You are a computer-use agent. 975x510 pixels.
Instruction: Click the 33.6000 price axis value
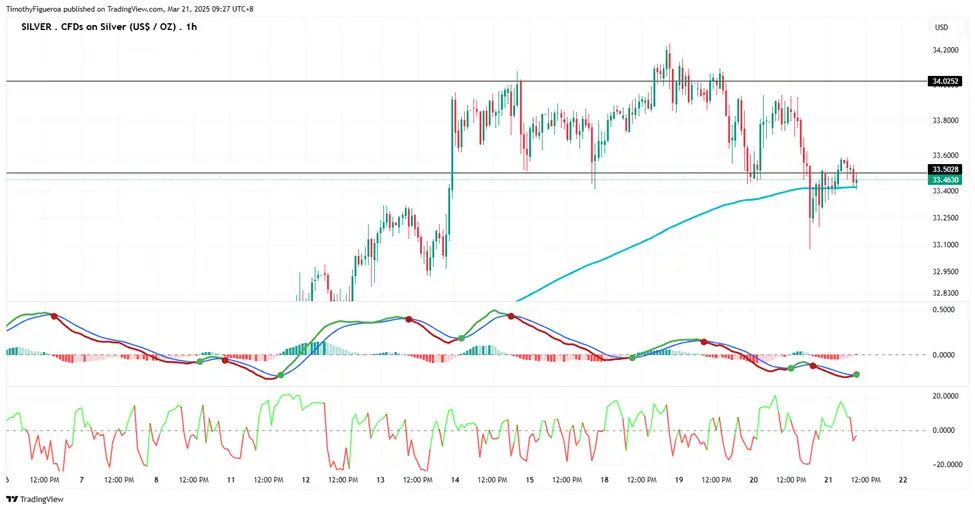(945, 155)
